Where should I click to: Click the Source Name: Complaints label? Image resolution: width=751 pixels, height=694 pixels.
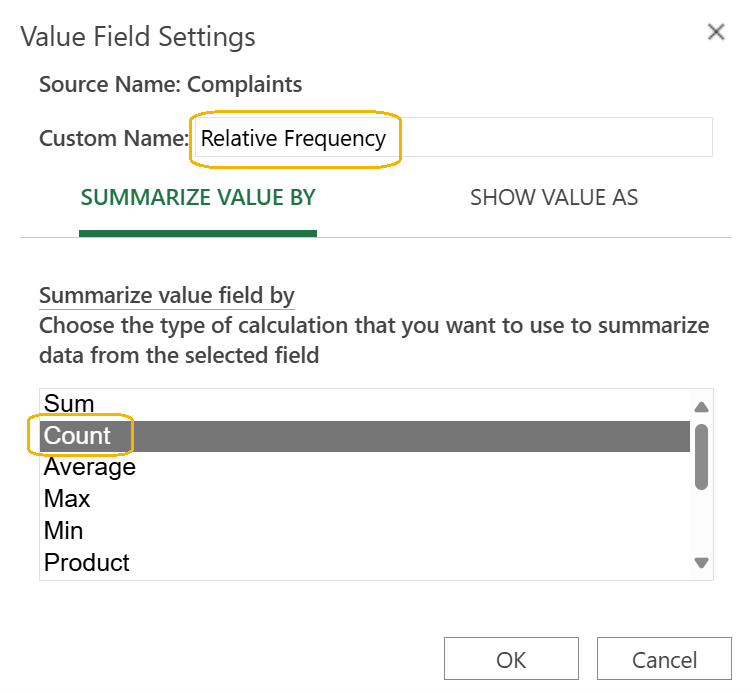tap(171, 85)
